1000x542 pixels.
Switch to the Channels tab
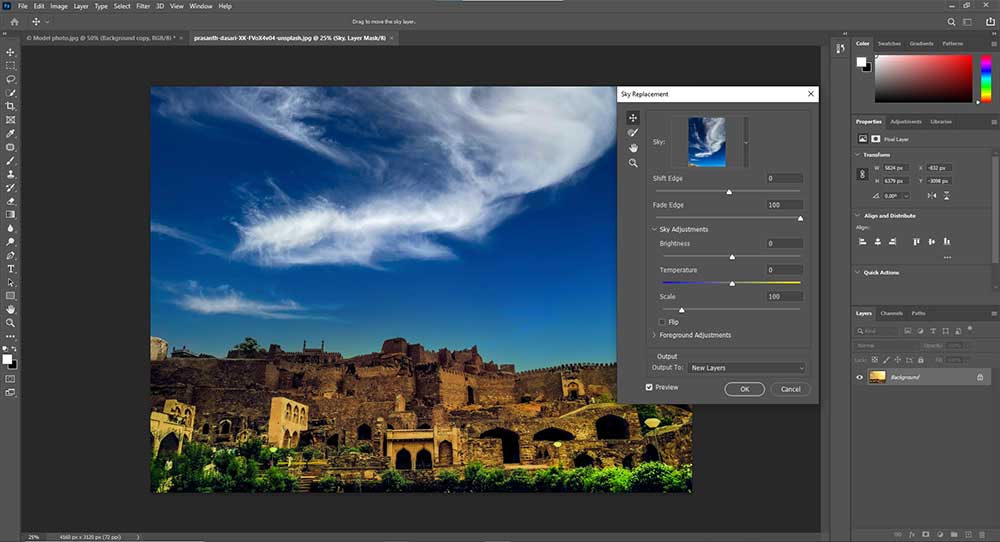892,314
